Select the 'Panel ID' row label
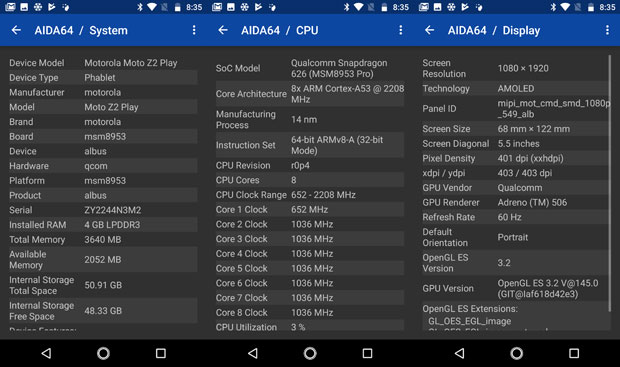620x367 pixels. point(439,109)
